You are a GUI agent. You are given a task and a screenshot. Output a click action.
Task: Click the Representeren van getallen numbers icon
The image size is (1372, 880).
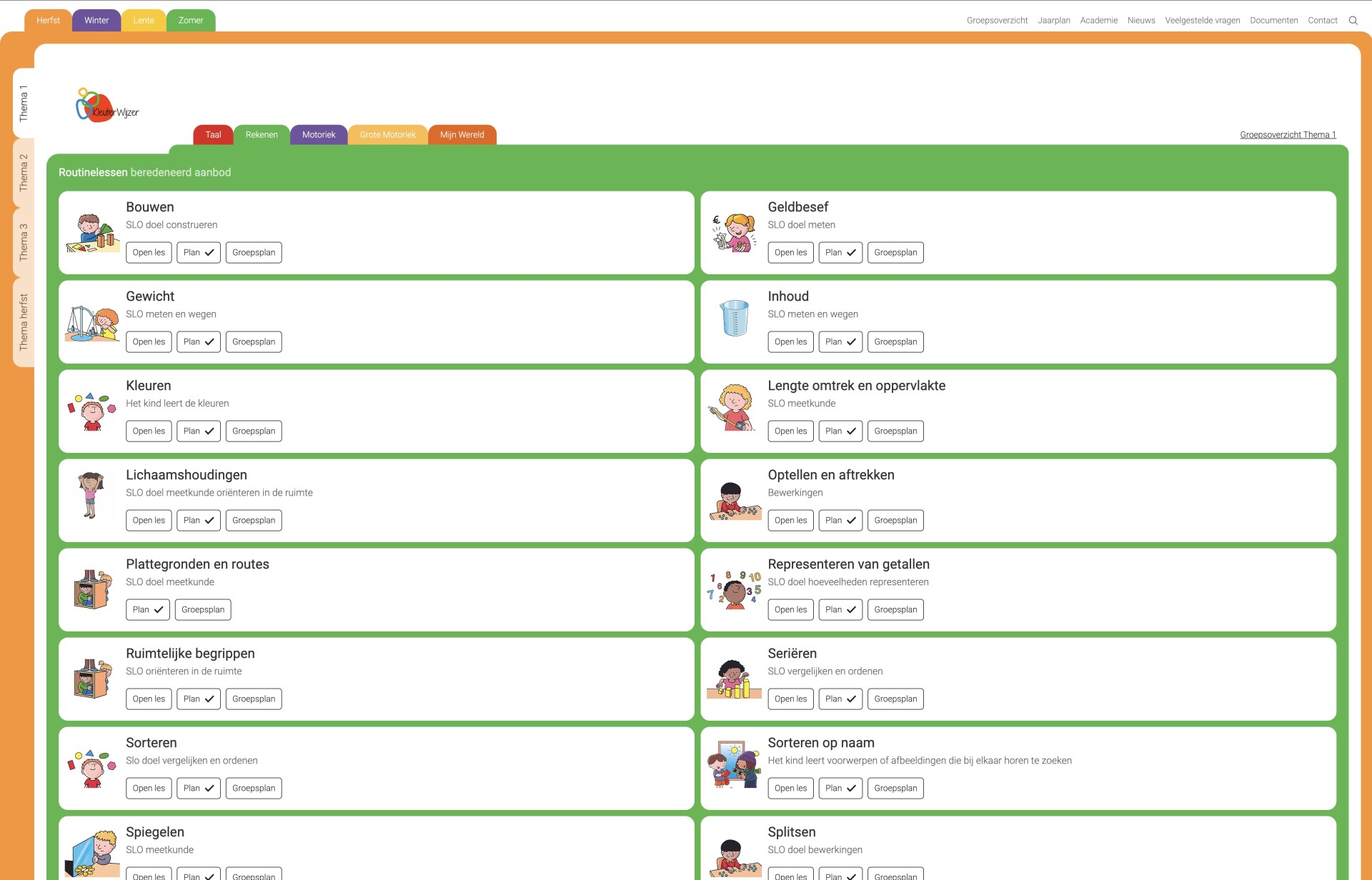coord(735,589)
